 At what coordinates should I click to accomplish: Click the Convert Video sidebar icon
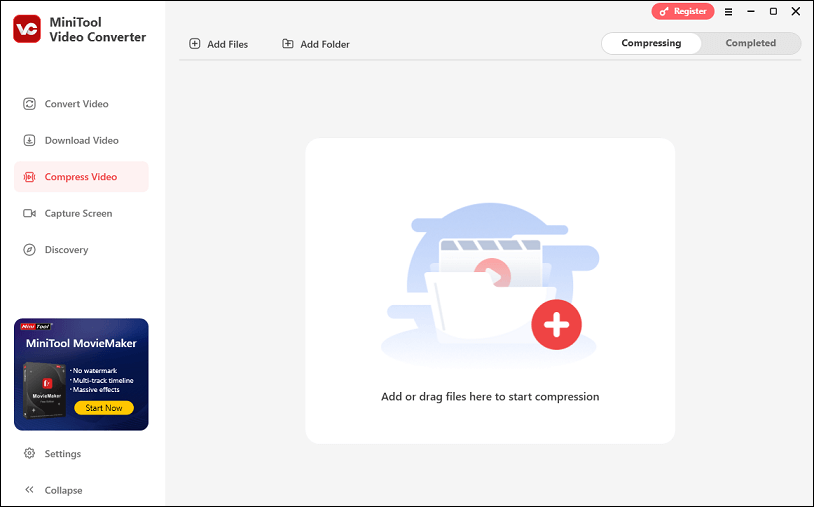[29, 104]
